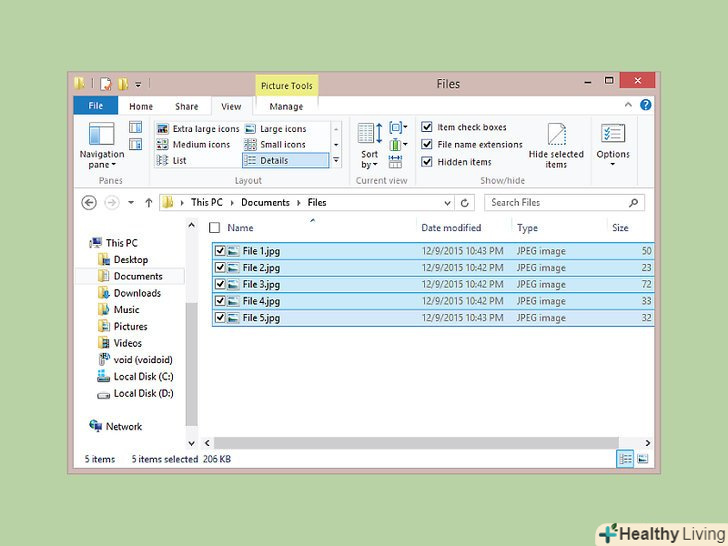Screen dimensions: 728x546
Task: Select the Details layout option
Action: (x=285, y=160)
